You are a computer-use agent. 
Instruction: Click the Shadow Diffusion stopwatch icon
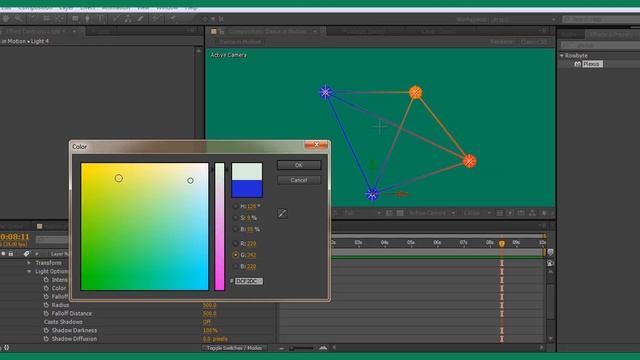coord(46,339)
